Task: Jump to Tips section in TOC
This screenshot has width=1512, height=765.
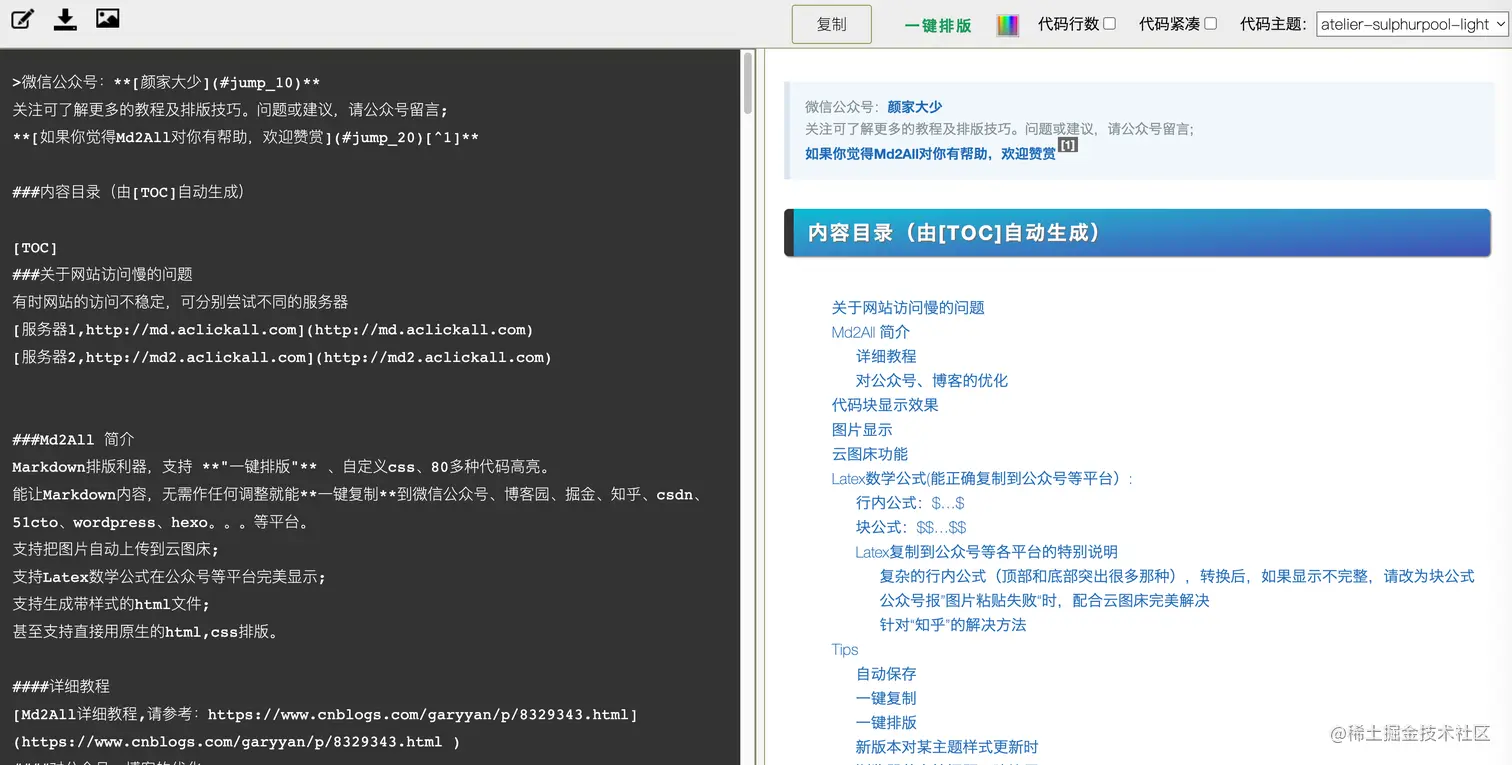Action: 845,649
